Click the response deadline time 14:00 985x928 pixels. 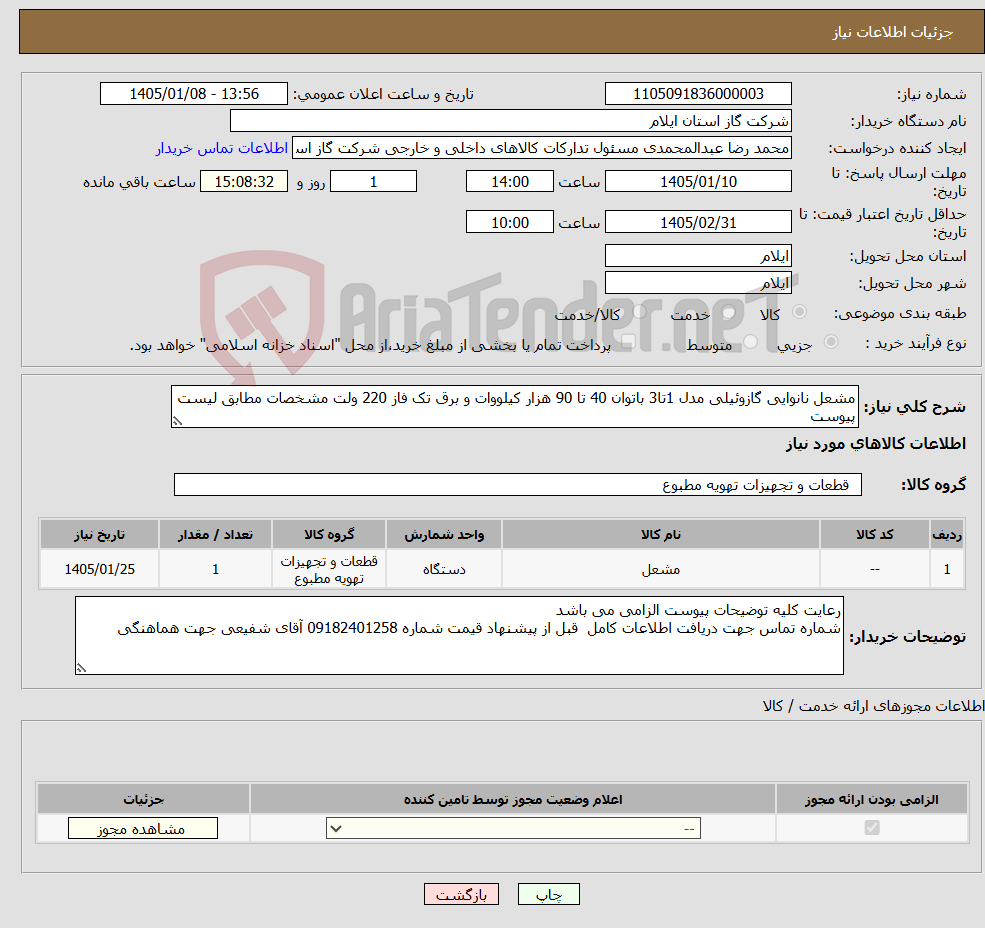509,182
